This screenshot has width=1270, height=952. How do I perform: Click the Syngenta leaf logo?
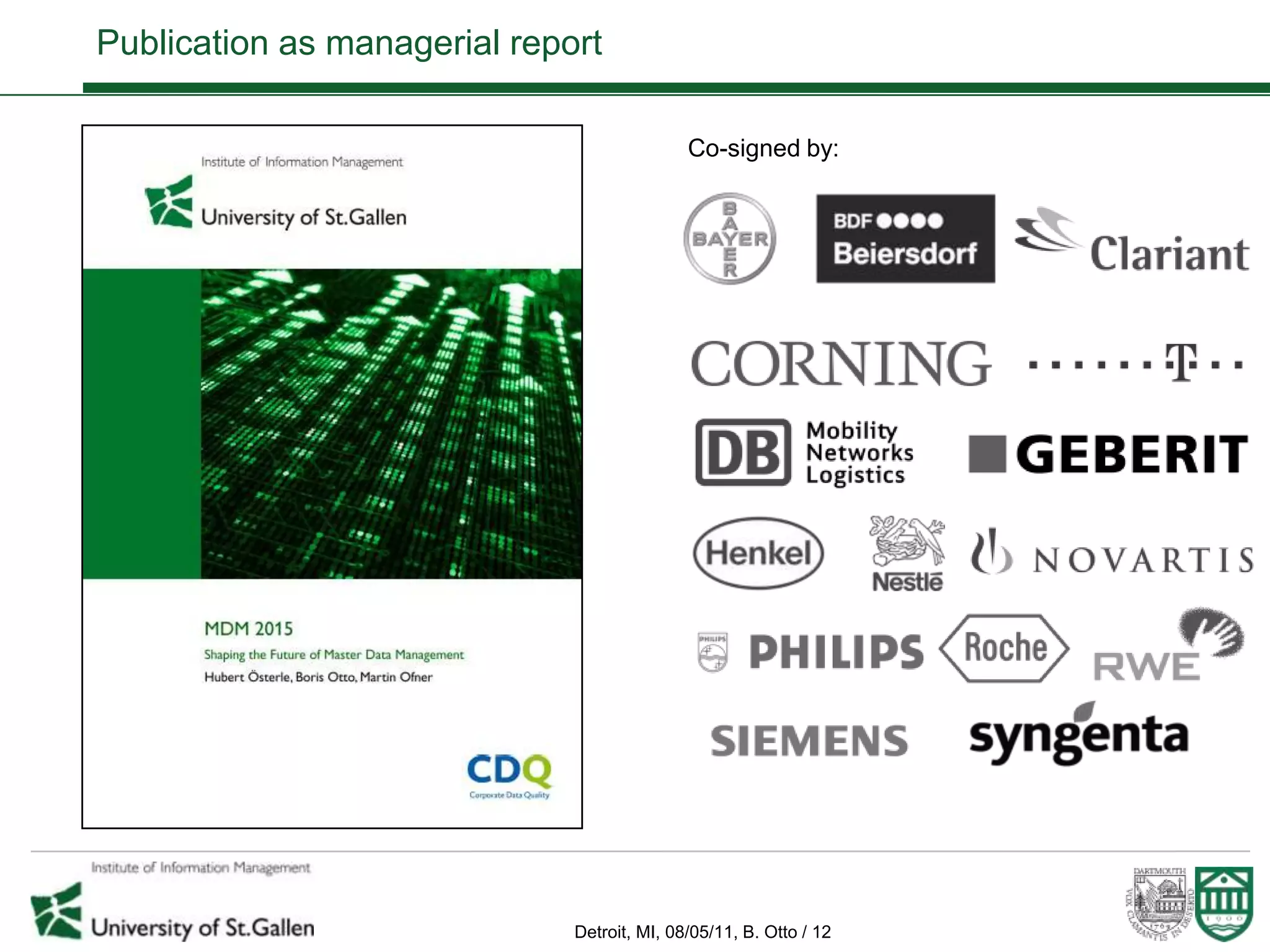1079,734
